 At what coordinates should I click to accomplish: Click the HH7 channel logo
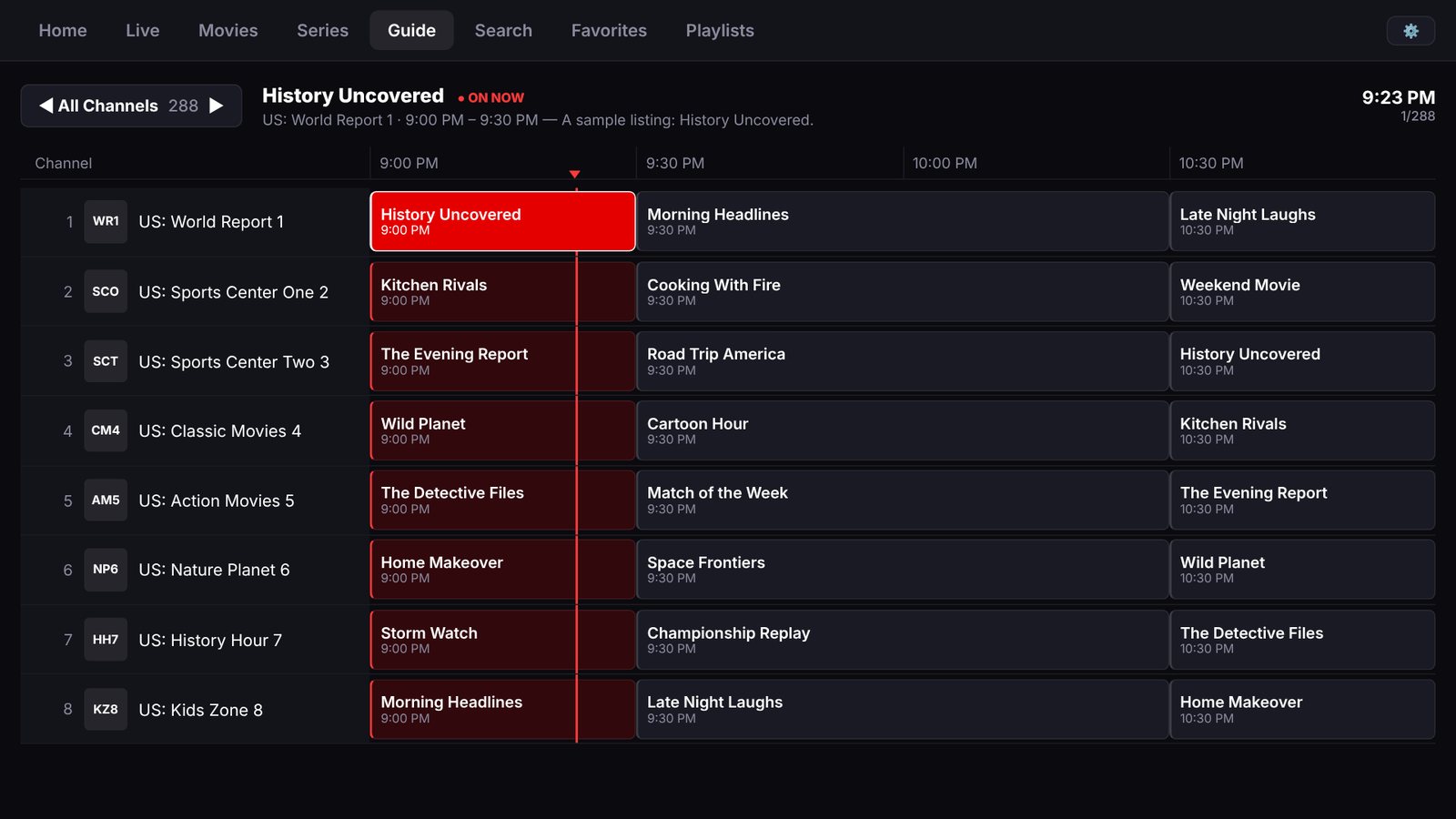click(x=106, y=640)
